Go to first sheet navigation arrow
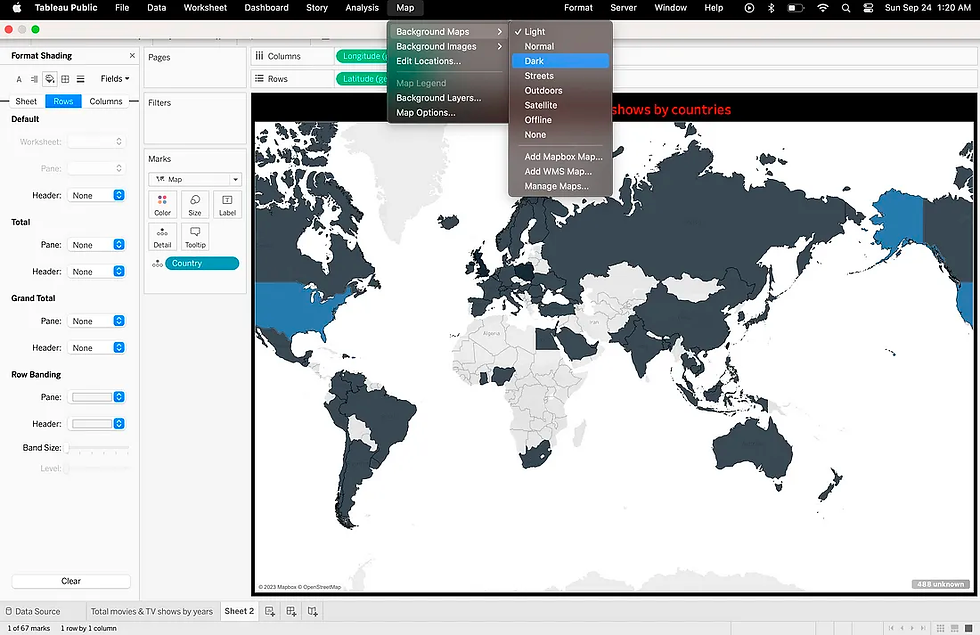Image resolution: width=980 pixels, height=635 pixels. tap(891, 628)
